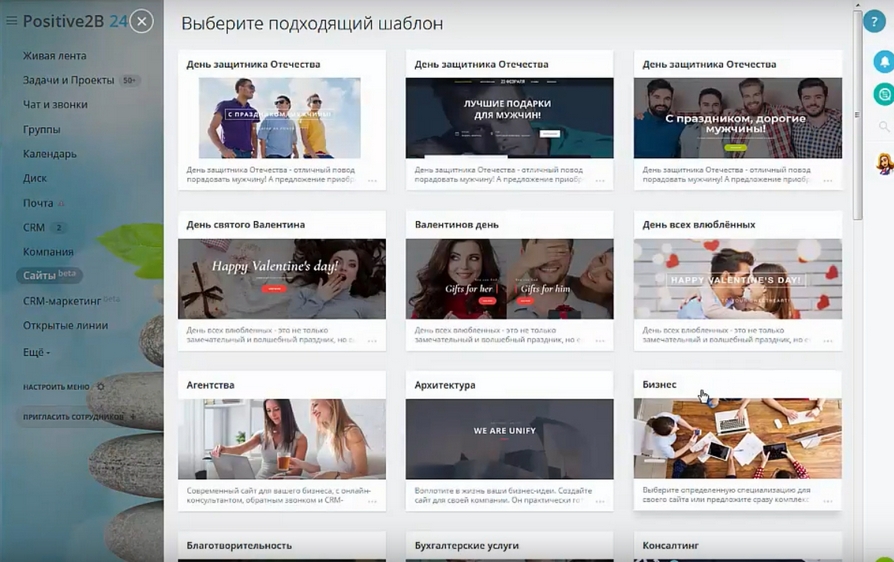Open the notifications bell icon
894x562 pixels.
[884, 62]
